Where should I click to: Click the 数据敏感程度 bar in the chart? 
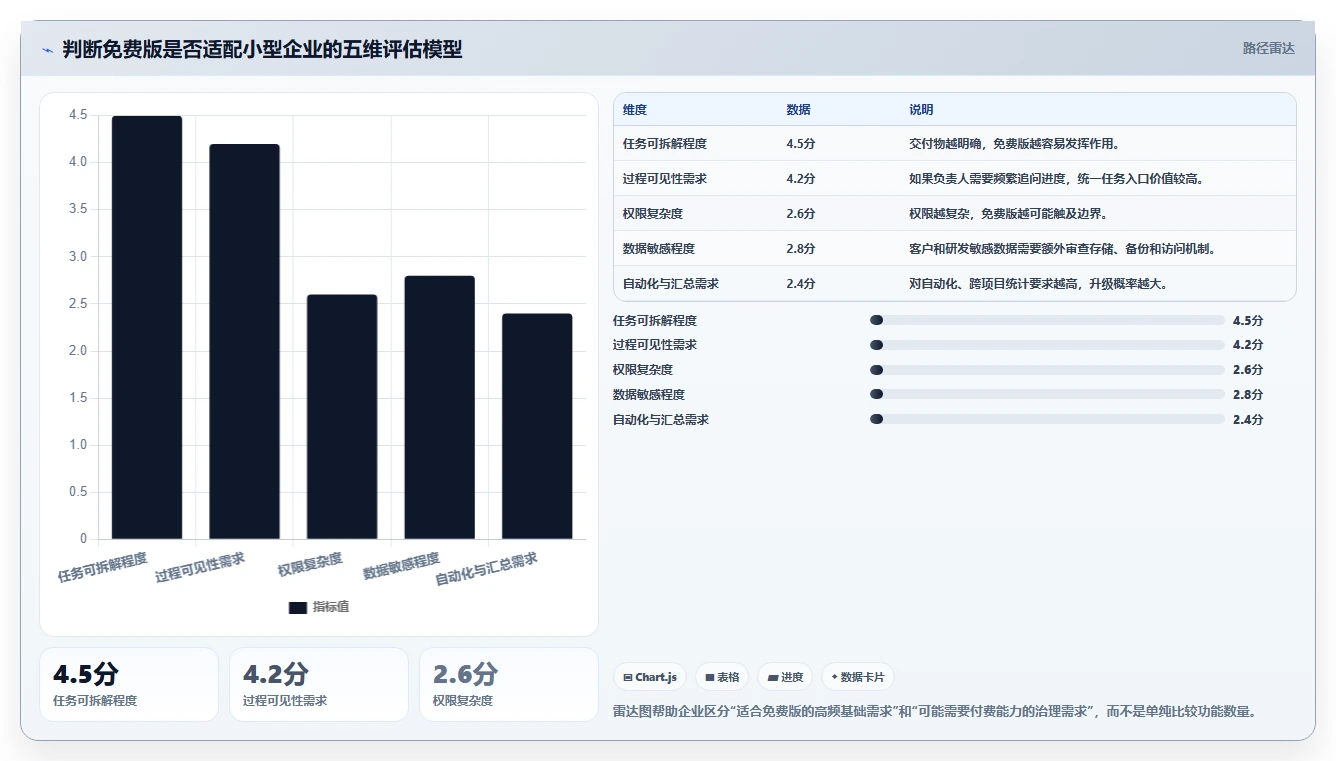(439, 407)
